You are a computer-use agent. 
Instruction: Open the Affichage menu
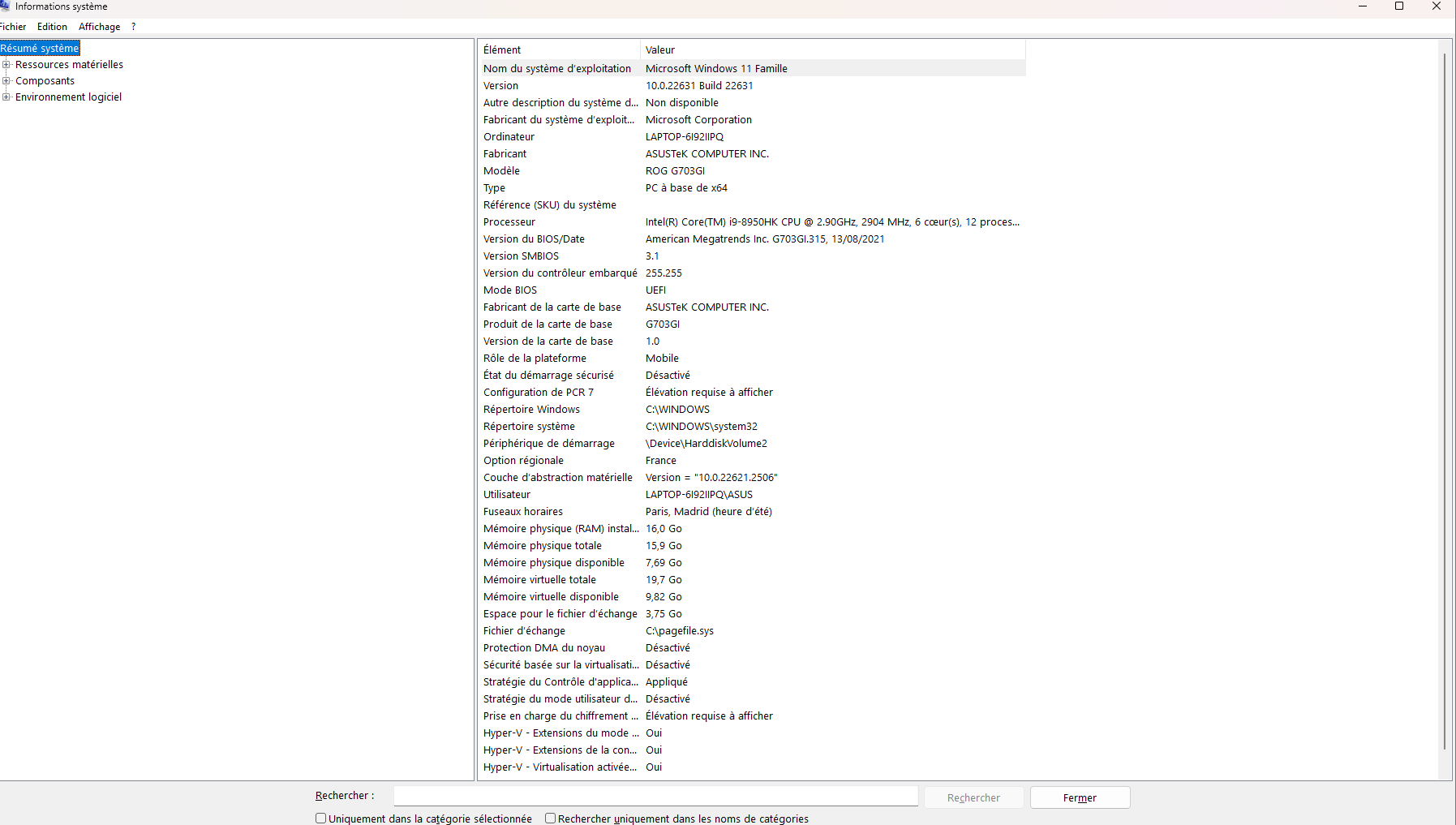(99, 27)
